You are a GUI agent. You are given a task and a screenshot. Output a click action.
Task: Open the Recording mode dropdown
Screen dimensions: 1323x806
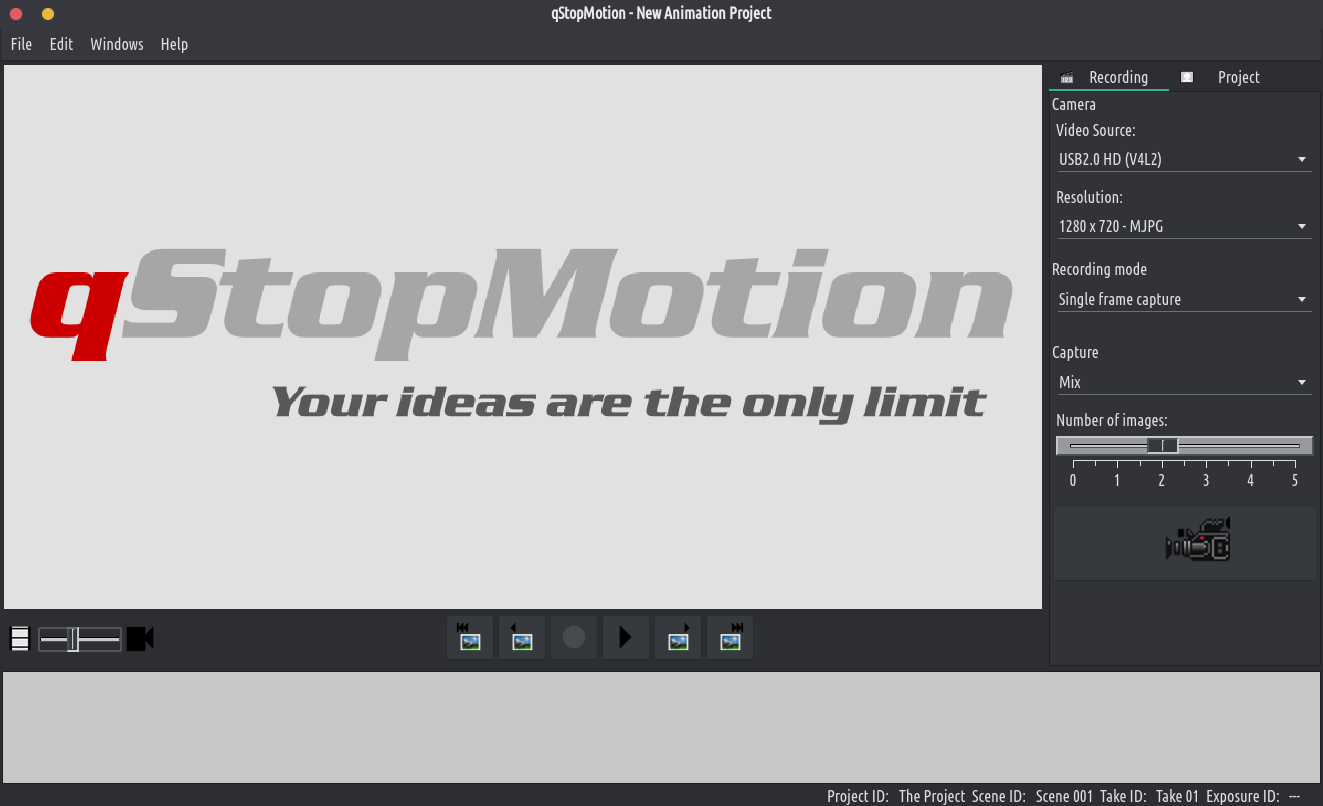click(x=1184, y=299)
